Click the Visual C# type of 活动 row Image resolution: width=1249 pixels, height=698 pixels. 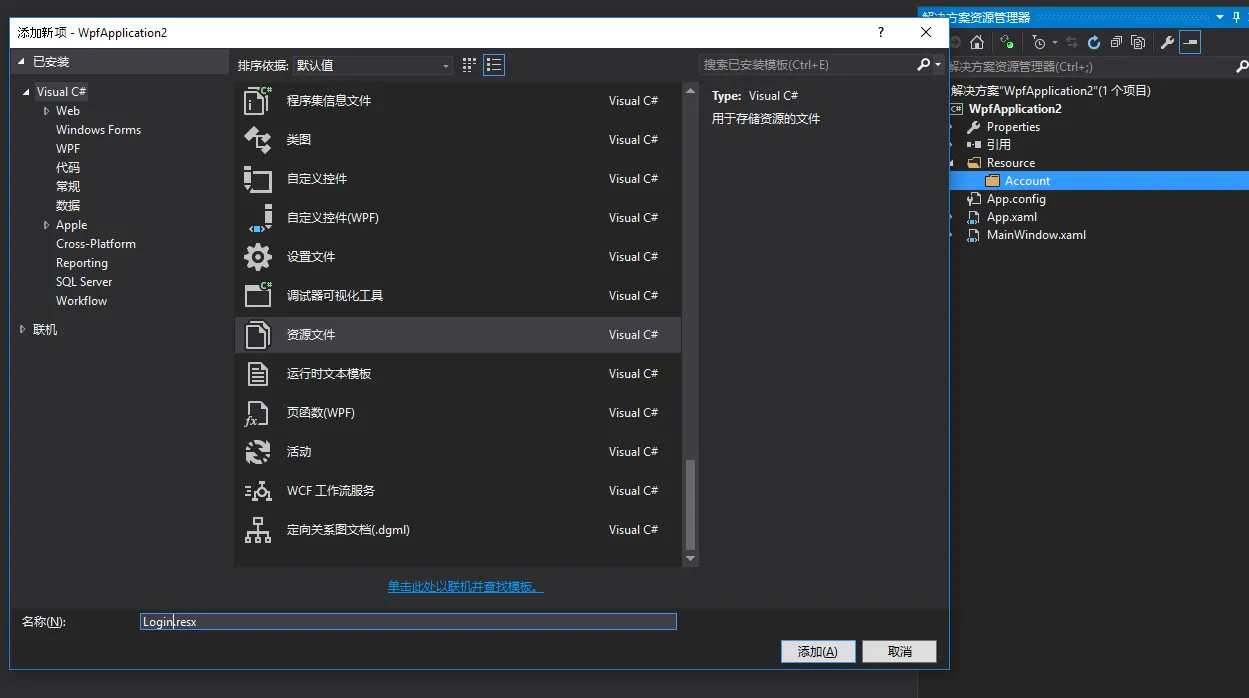[633, 452]
